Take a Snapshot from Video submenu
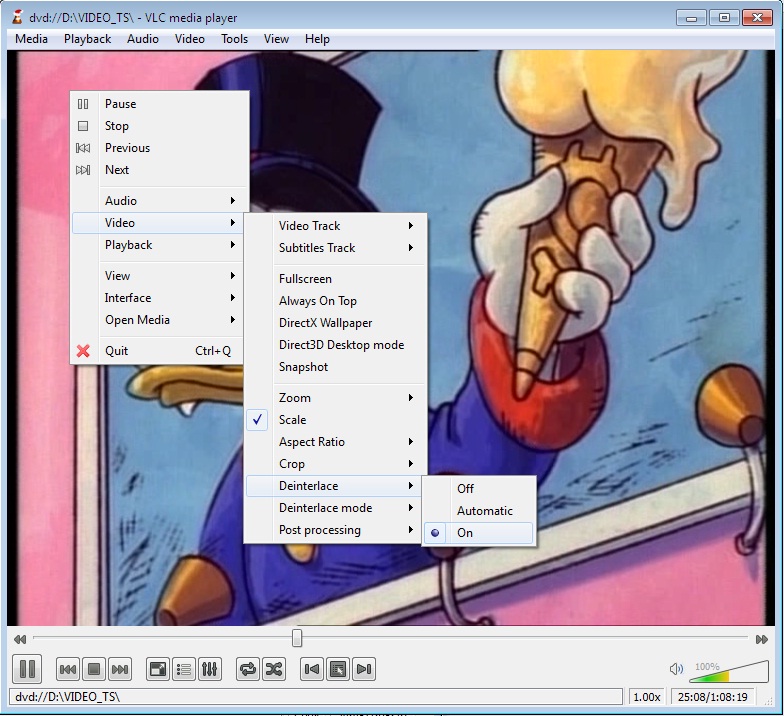The image size is (784, 716). [x=336, y=367]
